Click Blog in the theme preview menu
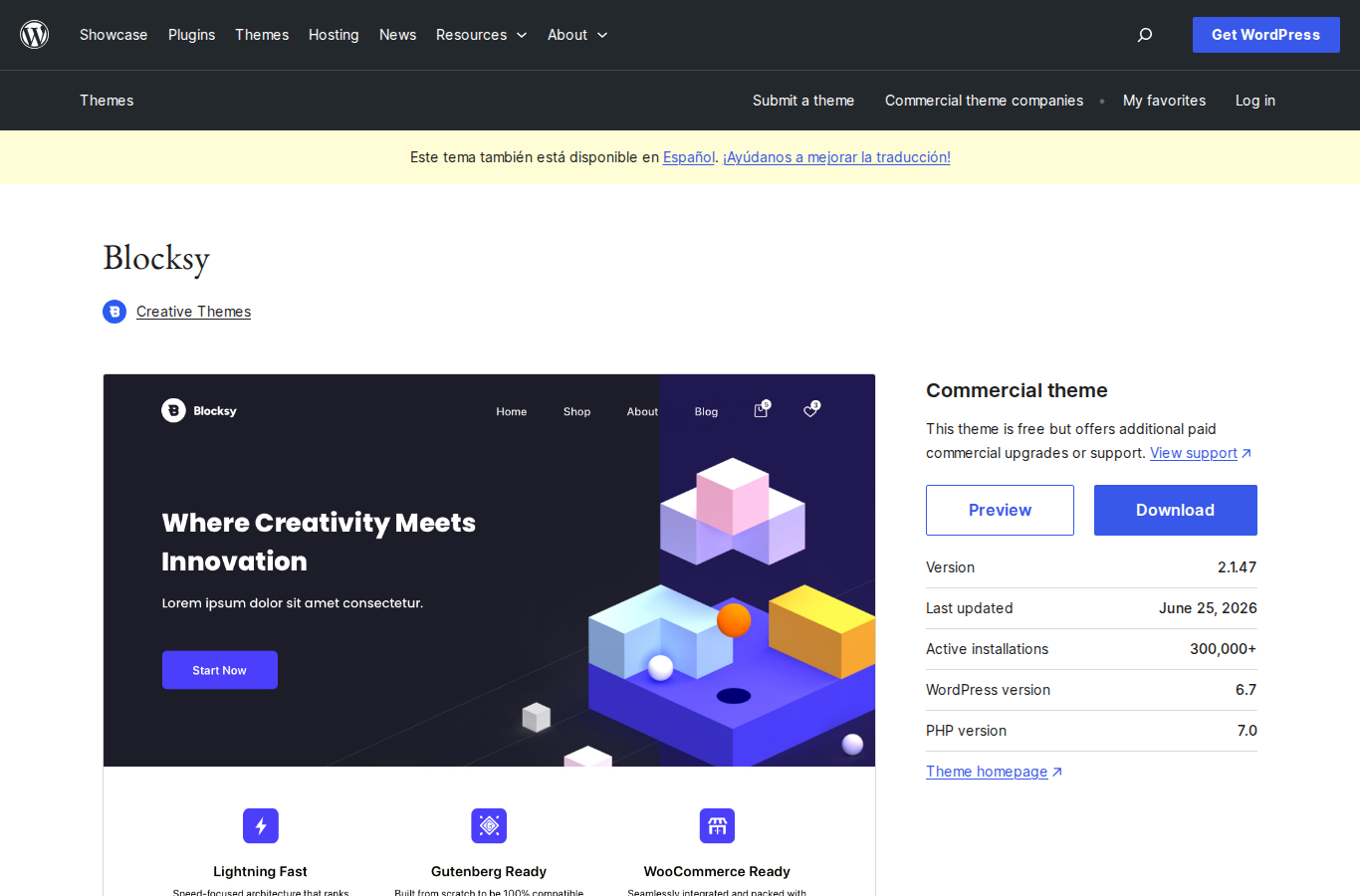 tap(706, 411)
